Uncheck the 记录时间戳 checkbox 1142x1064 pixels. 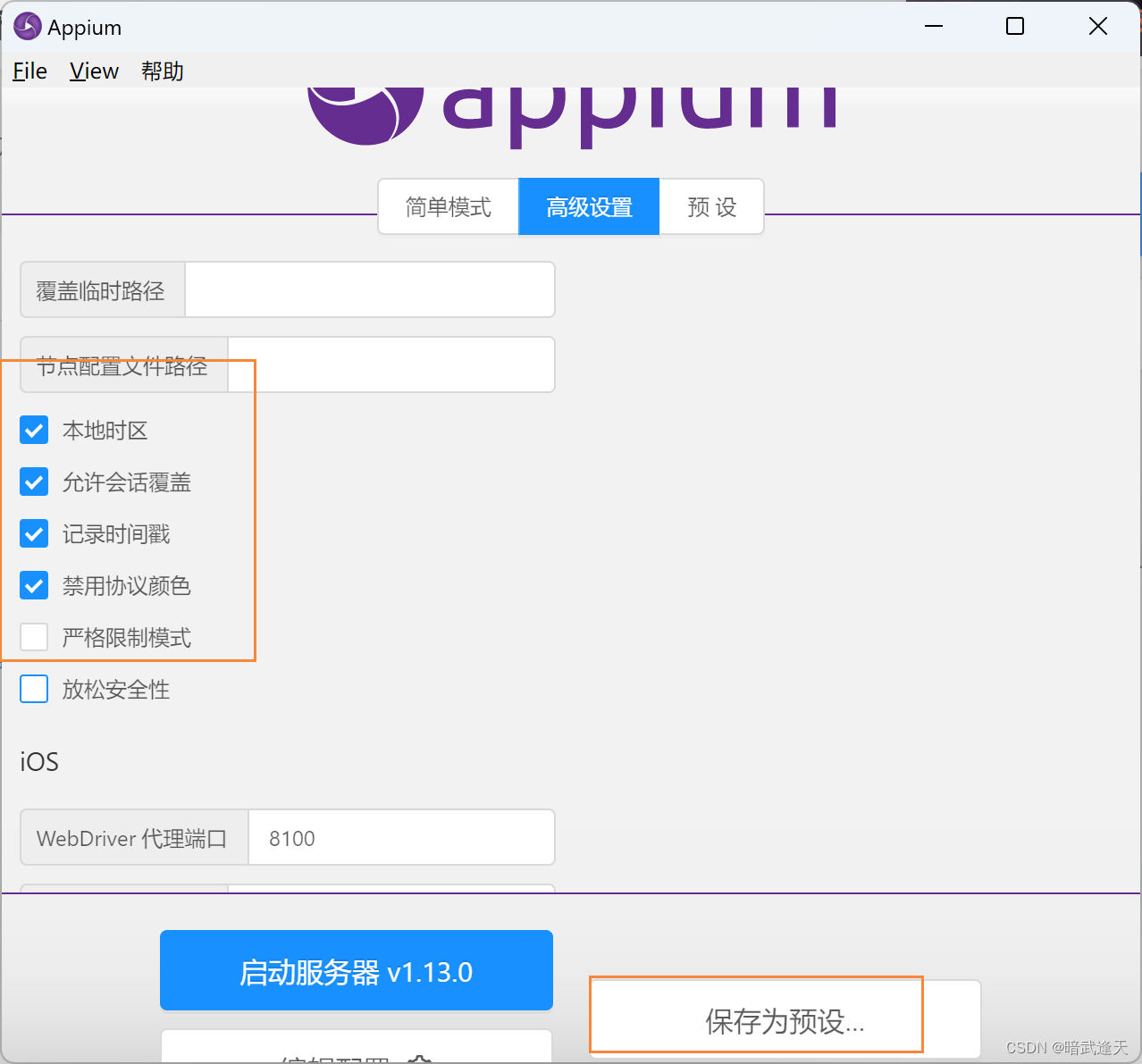(34, 534)
